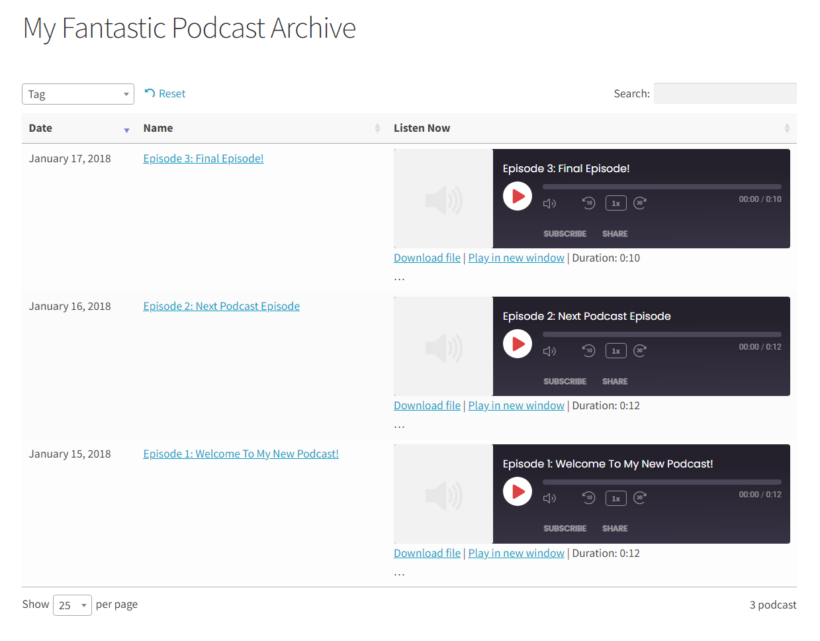Image resolution: width=820 pixels, height=641 pixels.
Task: Toggle 1x speed in Episode 2 player
Action: tap(616, 350)
